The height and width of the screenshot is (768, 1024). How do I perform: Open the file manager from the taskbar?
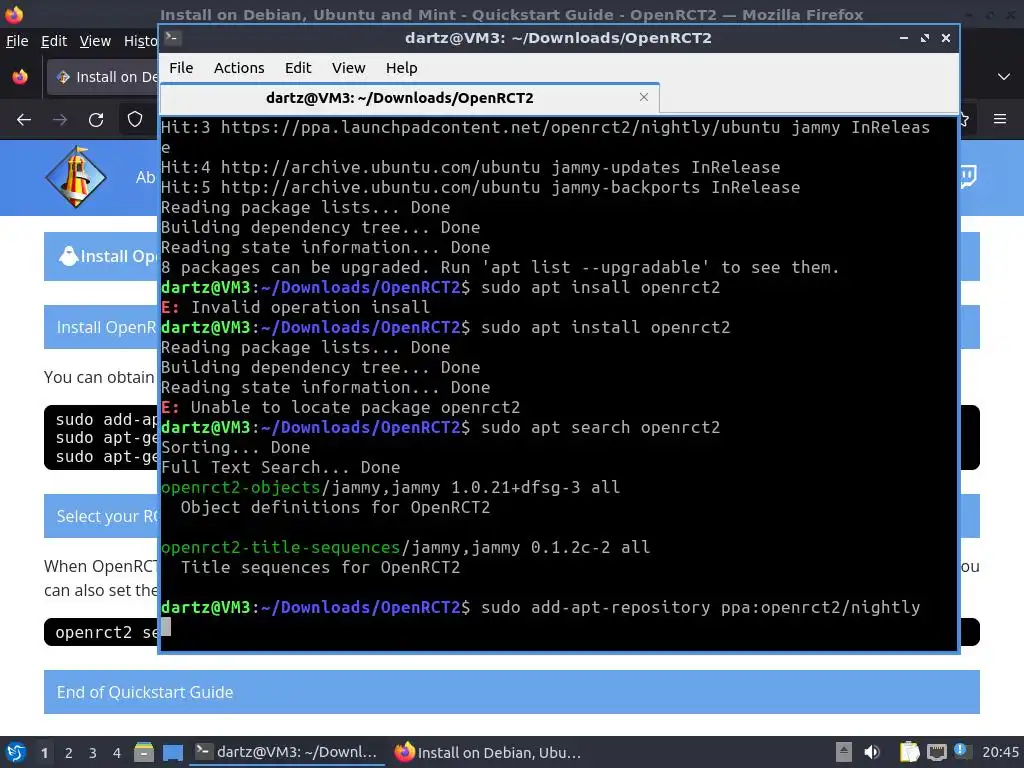click(x=144, y=752)
